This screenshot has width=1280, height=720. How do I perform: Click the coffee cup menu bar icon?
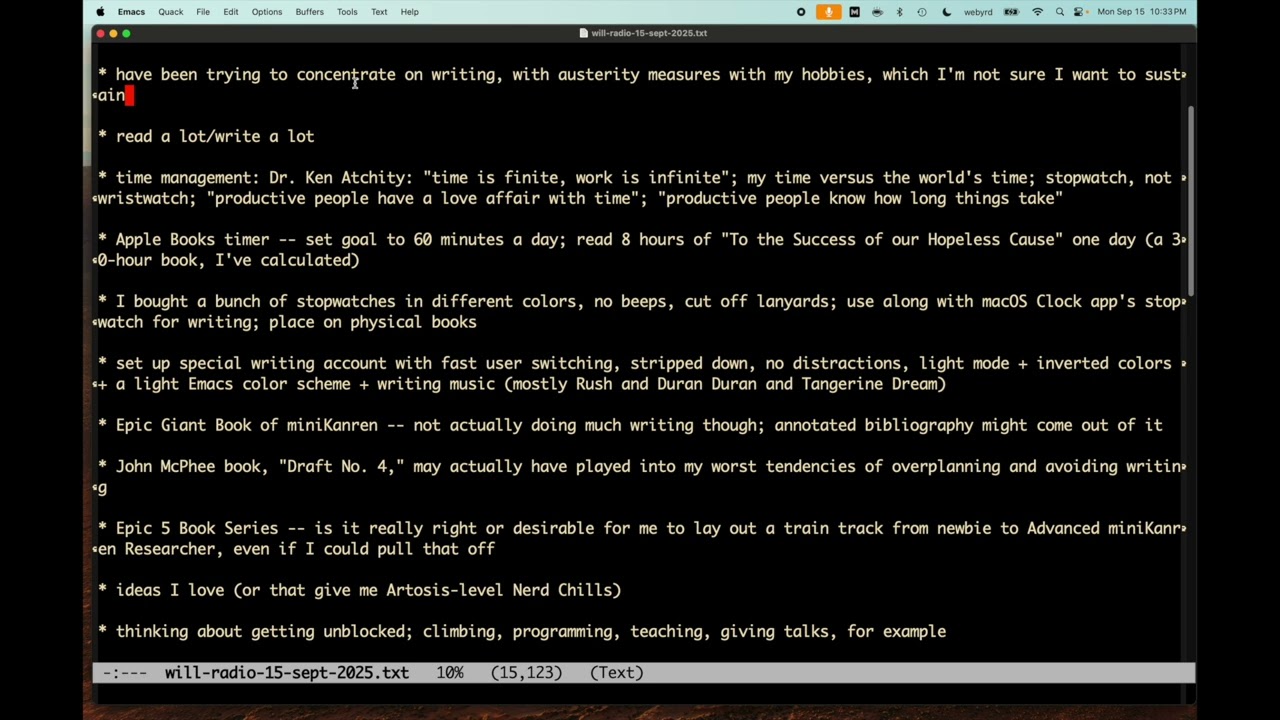pyautogui.click(x=877, y=12)
